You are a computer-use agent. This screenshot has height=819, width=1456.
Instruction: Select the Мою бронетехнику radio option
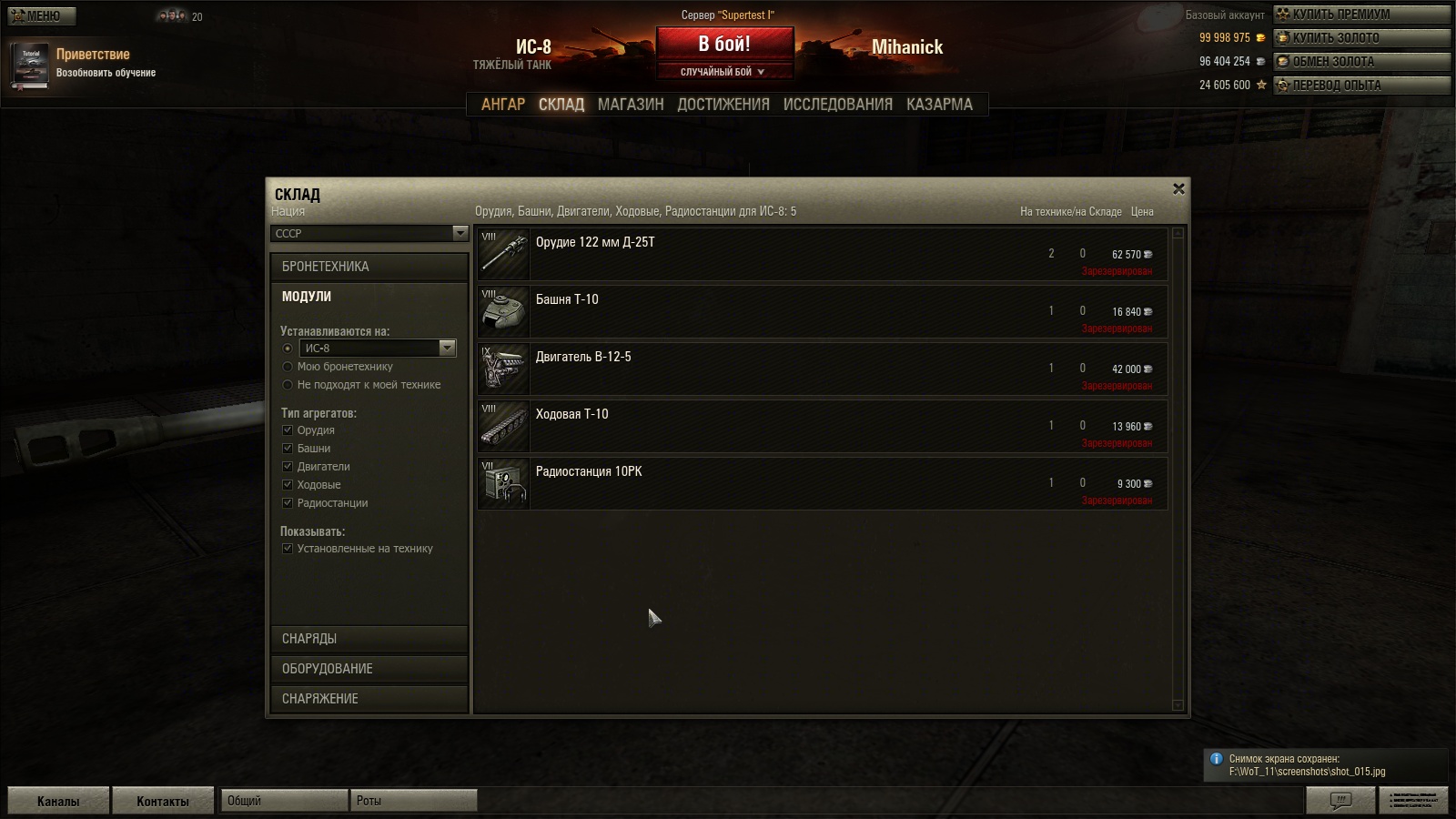[288, 367]
